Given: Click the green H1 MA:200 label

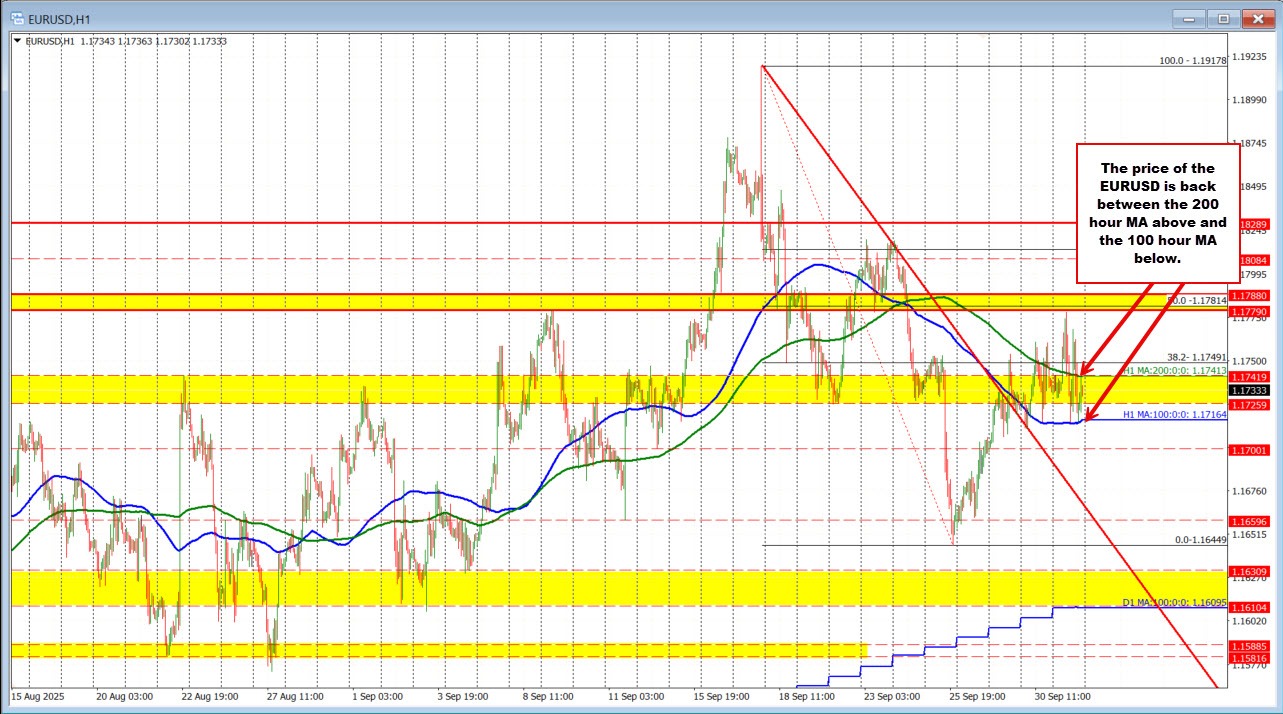Looking at the screenshot, I should tap(1173, 371).
